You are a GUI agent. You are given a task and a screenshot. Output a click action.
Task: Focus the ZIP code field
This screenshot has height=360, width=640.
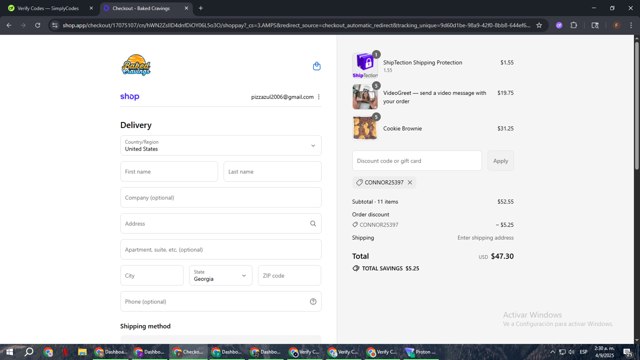coord(289,276)
